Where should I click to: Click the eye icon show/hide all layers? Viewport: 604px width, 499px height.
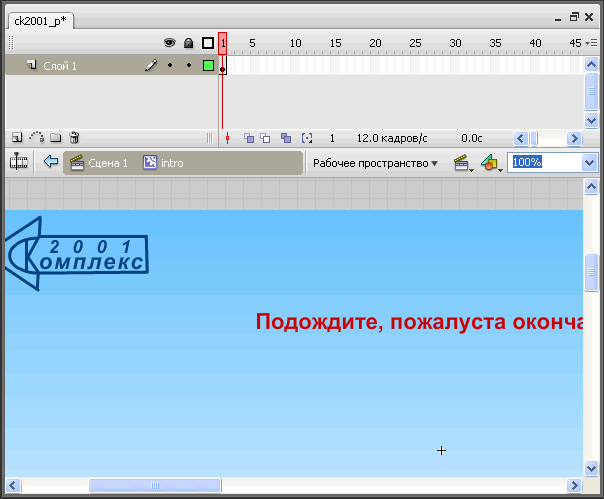169,43
